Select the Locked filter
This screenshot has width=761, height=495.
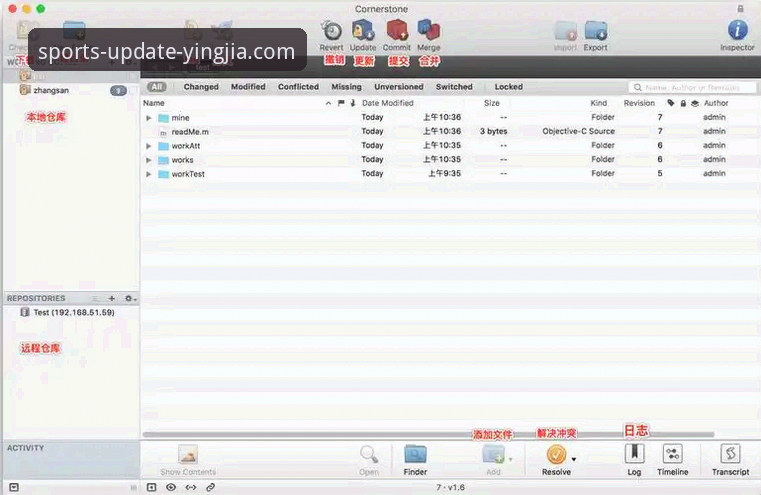pyautogui.click(x=509, y=87)
